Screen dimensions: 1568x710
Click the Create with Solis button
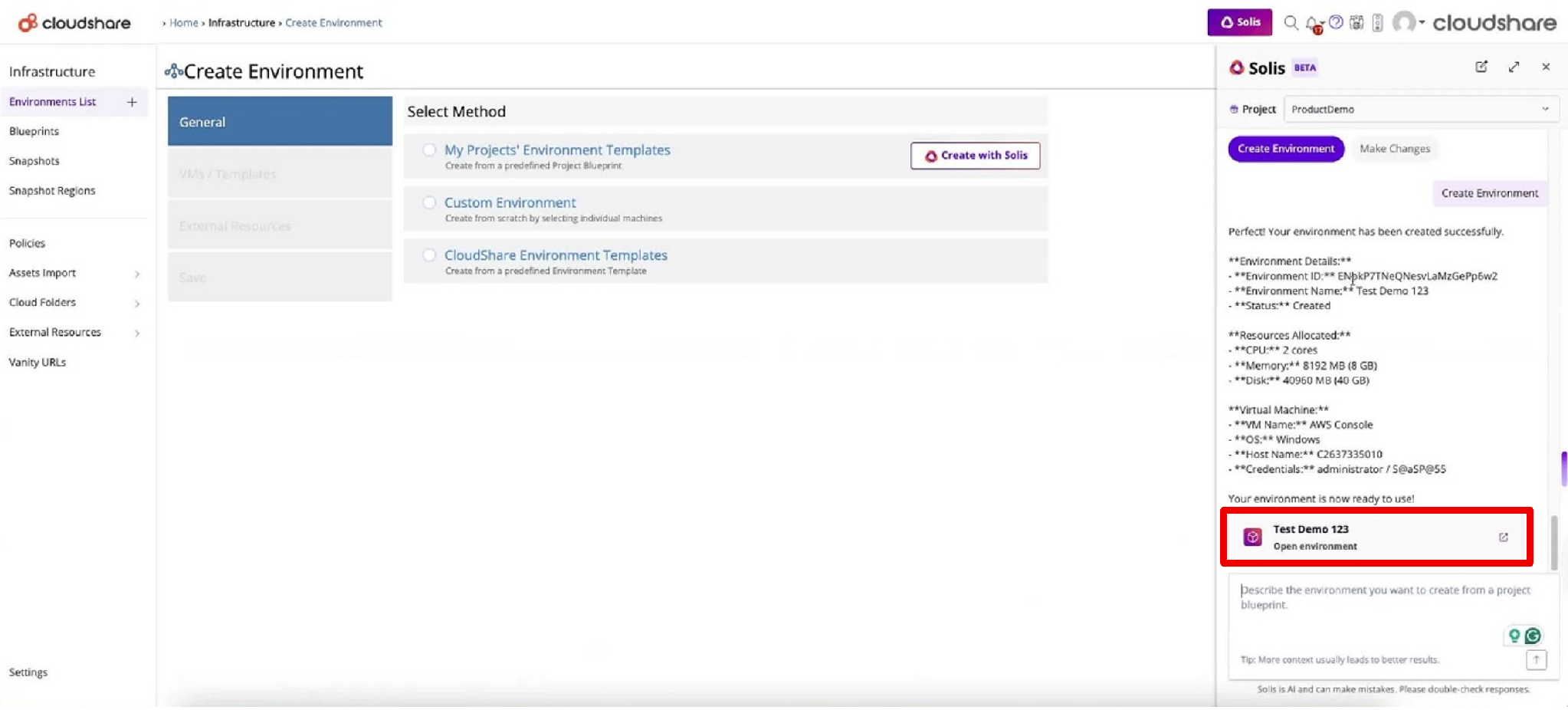coord(975,155)
